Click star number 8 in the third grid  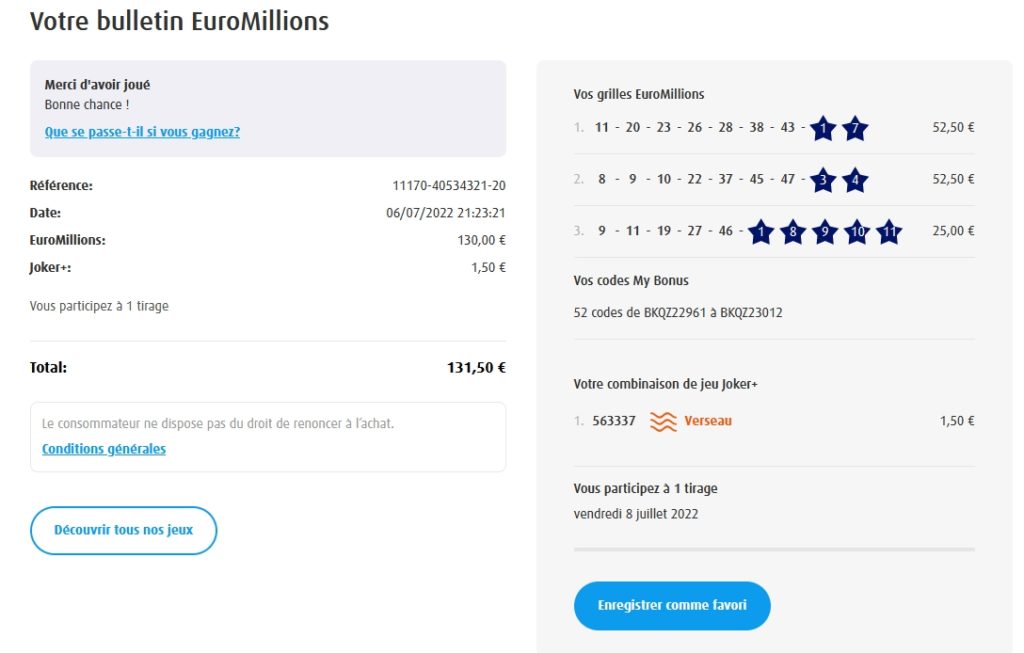[793, 232]
